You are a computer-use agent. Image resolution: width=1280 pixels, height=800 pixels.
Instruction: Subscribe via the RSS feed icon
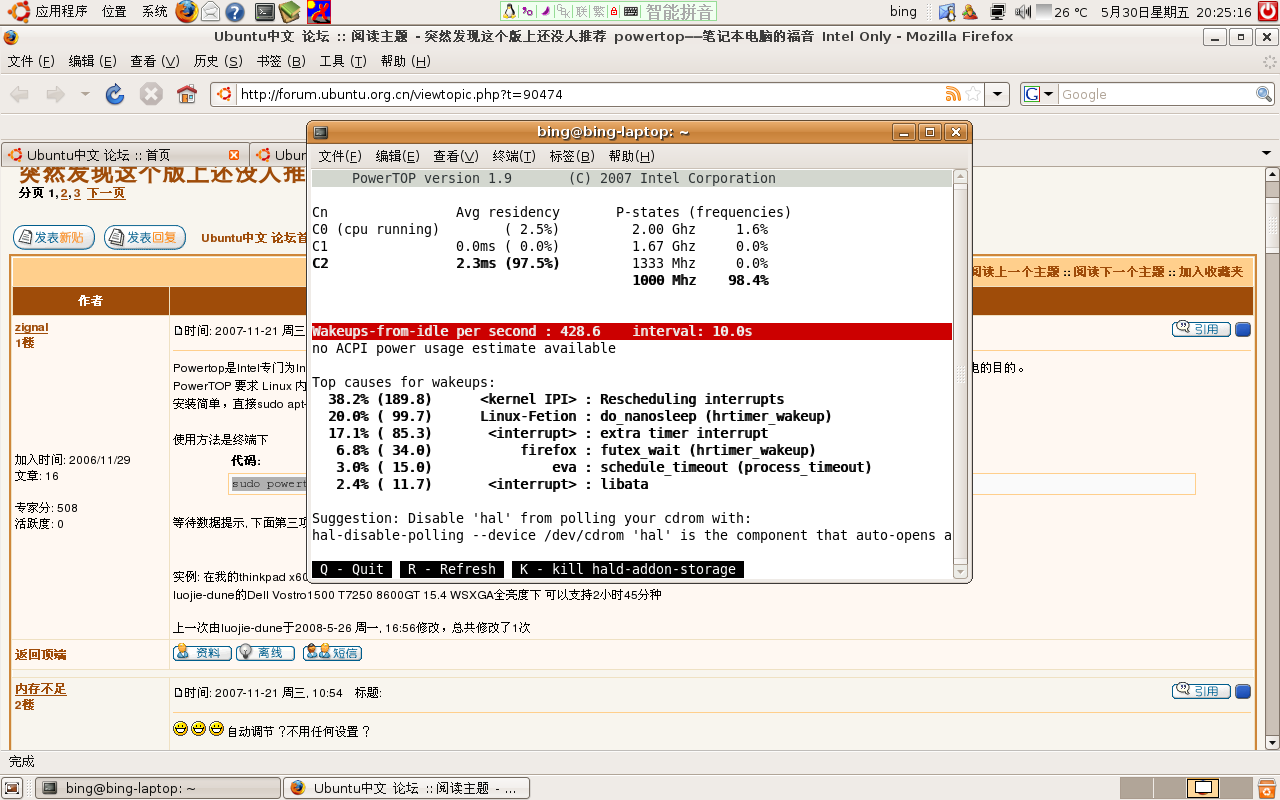[x=953, y=94]
